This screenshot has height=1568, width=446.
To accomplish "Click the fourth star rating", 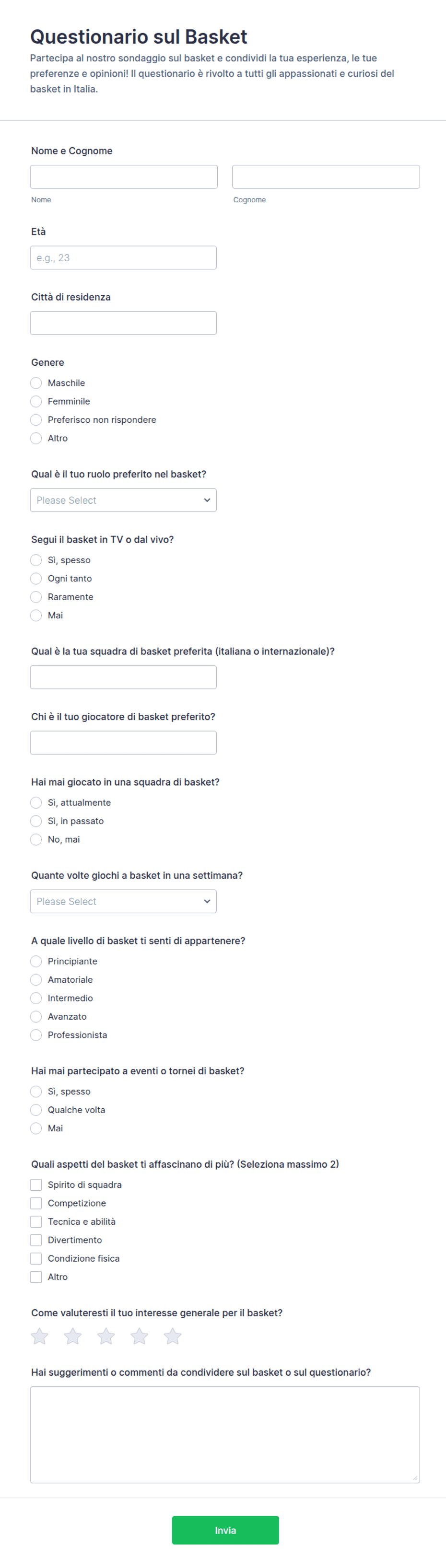I will click(x=140, y=1336).
